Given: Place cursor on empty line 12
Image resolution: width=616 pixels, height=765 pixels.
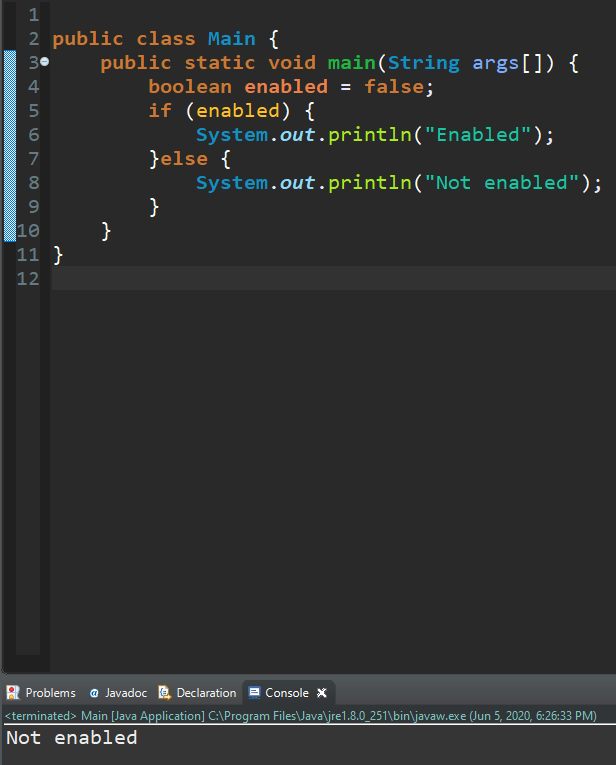Looking at the screenshot, I should tap(300, 279).
